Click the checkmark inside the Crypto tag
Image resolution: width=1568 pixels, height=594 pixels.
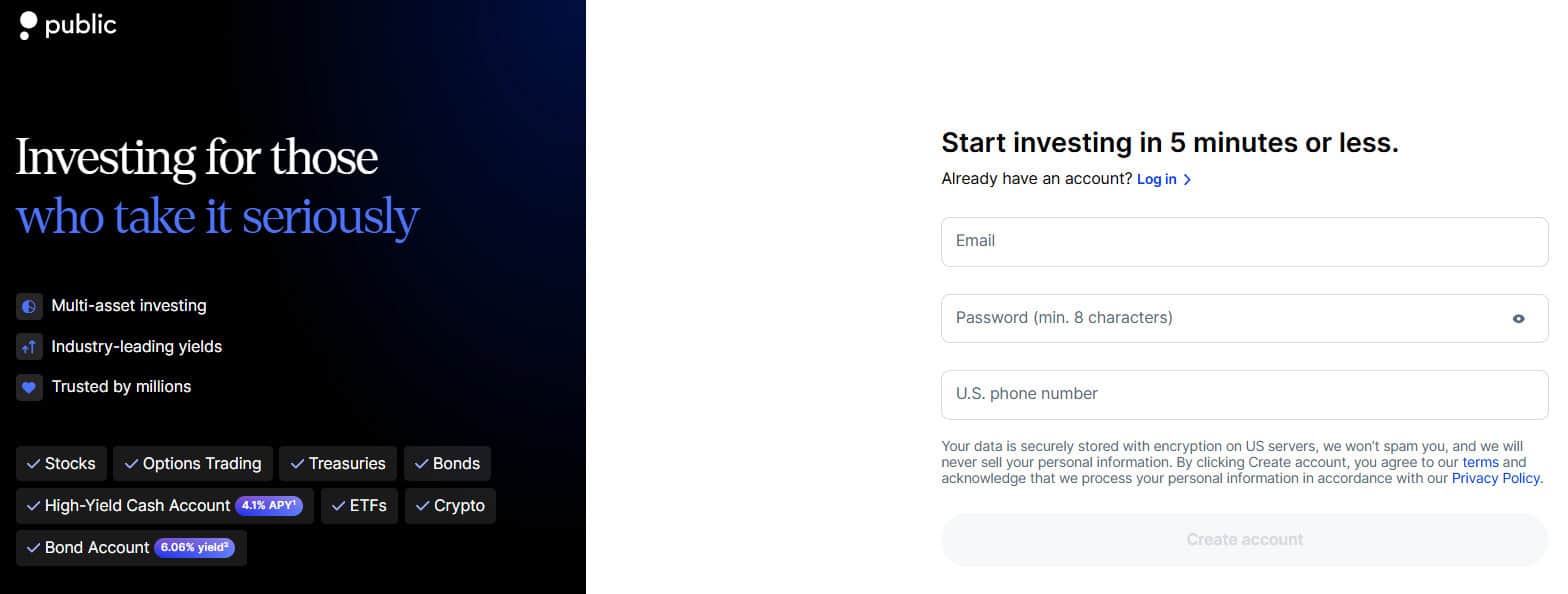coord(421,506)
